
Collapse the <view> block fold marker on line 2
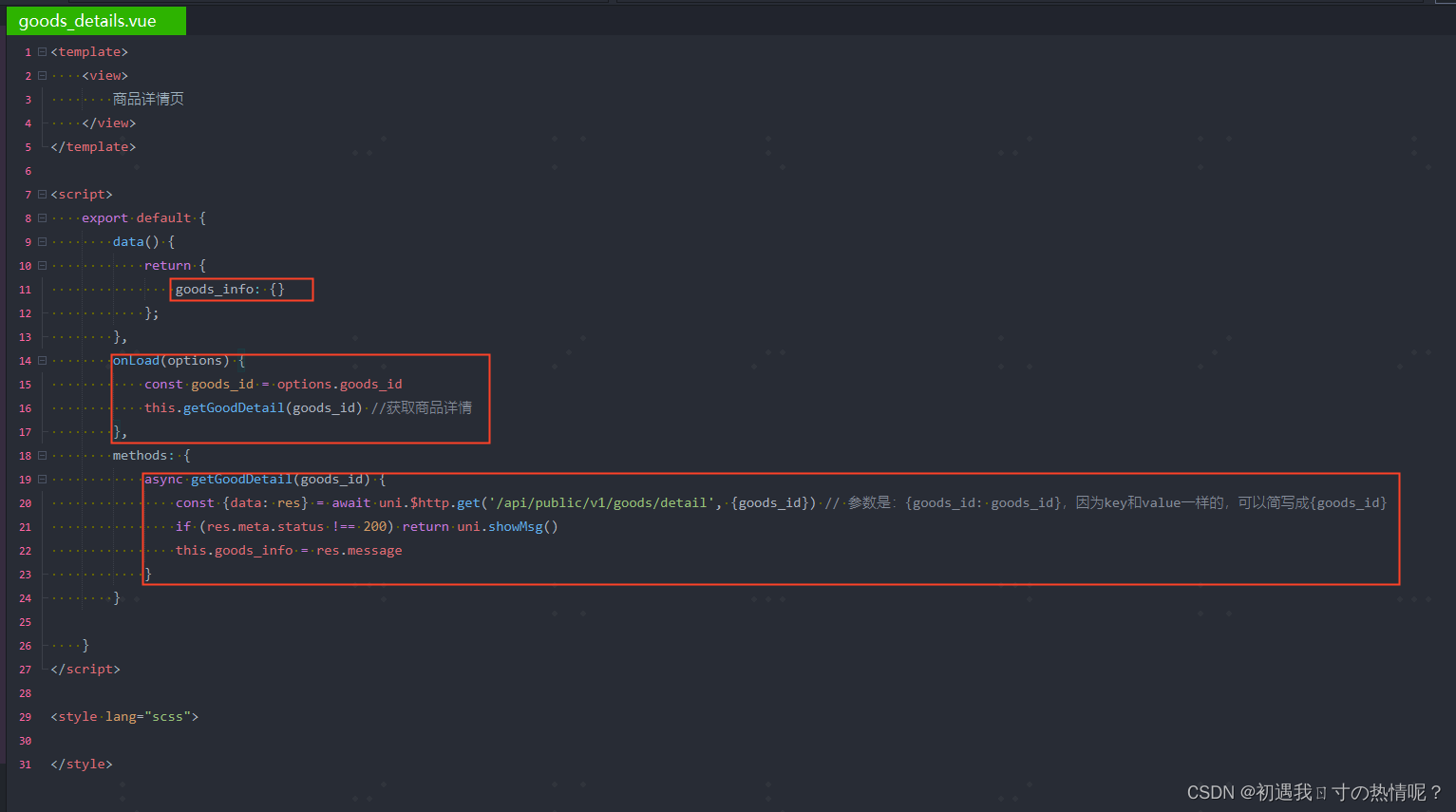(42, 76)
